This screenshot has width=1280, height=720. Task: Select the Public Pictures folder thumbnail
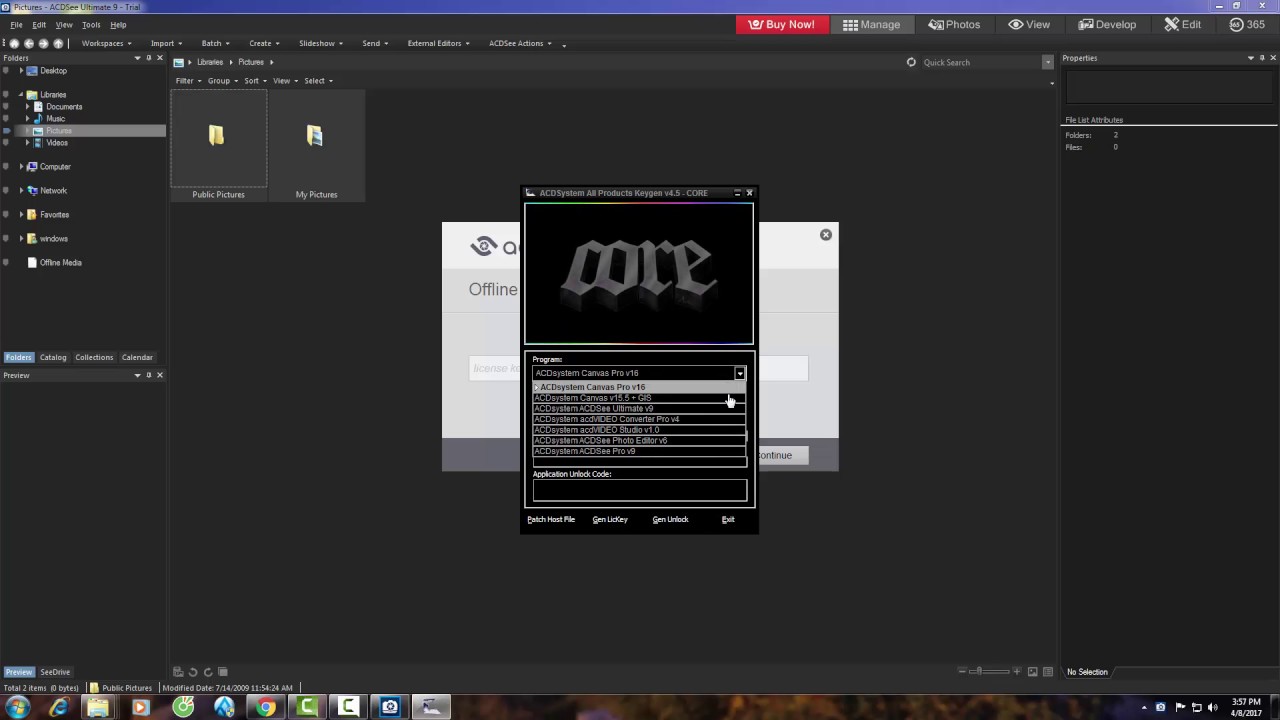218,145
